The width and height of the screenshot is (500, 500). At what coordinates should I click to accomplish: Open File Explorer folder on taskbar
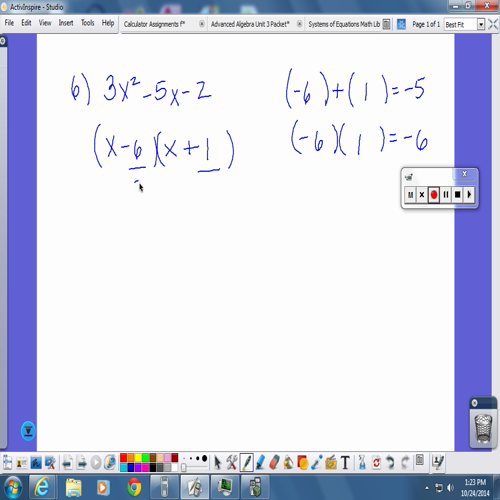click(x=73, y=488)
